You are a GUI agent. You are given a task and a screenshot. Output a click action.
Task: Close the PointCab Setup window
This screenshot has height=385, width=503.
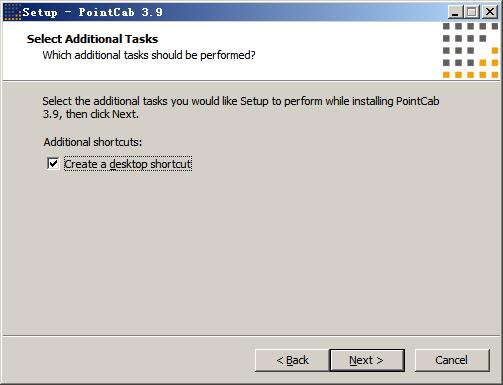point(490,12)
